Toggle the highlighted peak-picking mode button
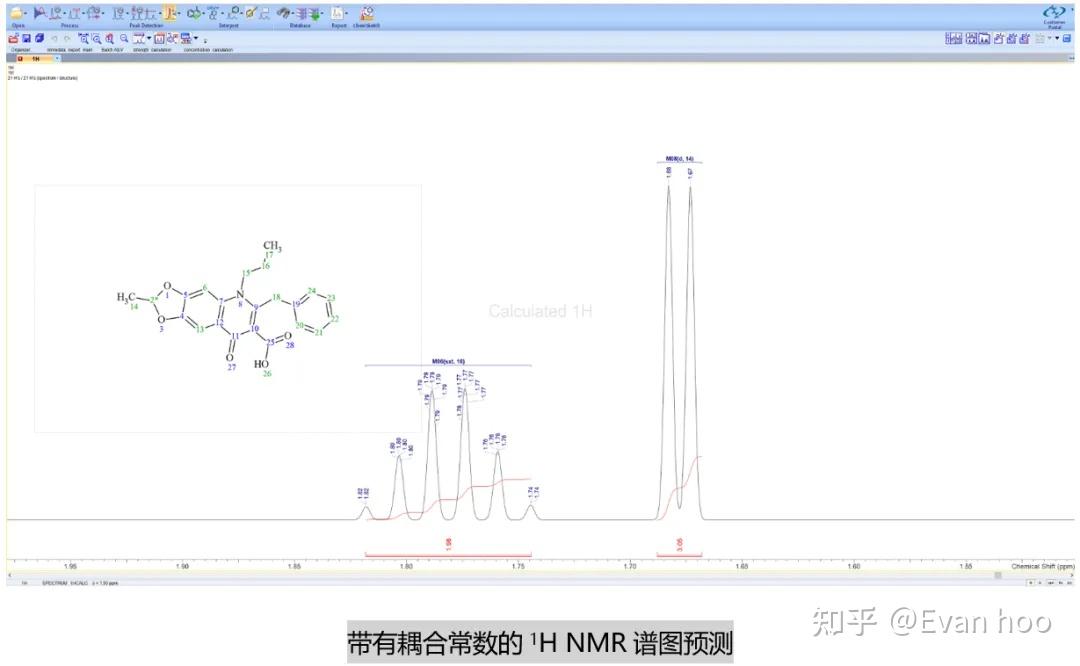 [x=170, y=13]
